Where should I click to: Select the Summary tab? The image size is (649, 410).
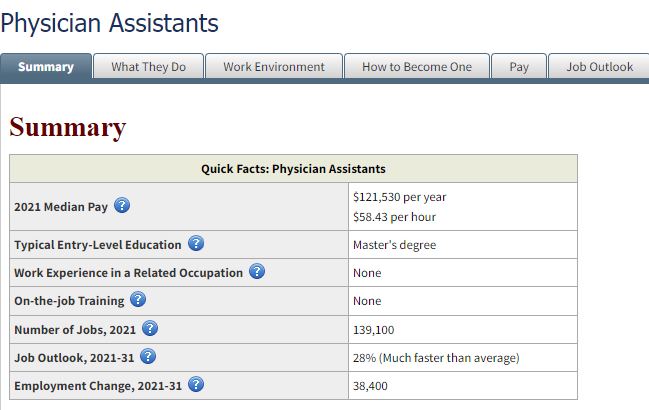coord(46,66)
